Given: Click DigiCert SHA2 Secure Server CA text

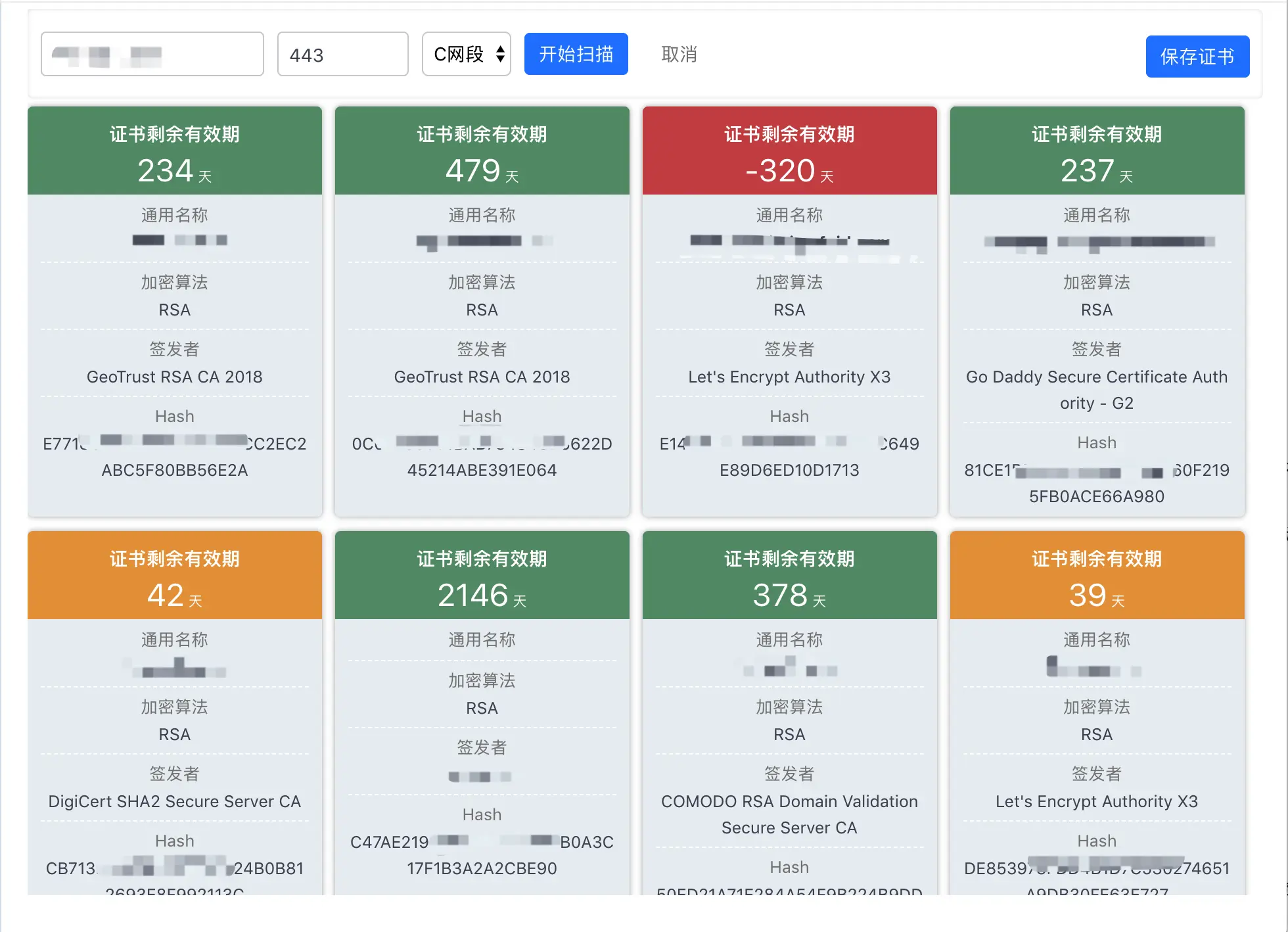Looking at the screenshot, I should pyautogui.click(x=174, y=801).
